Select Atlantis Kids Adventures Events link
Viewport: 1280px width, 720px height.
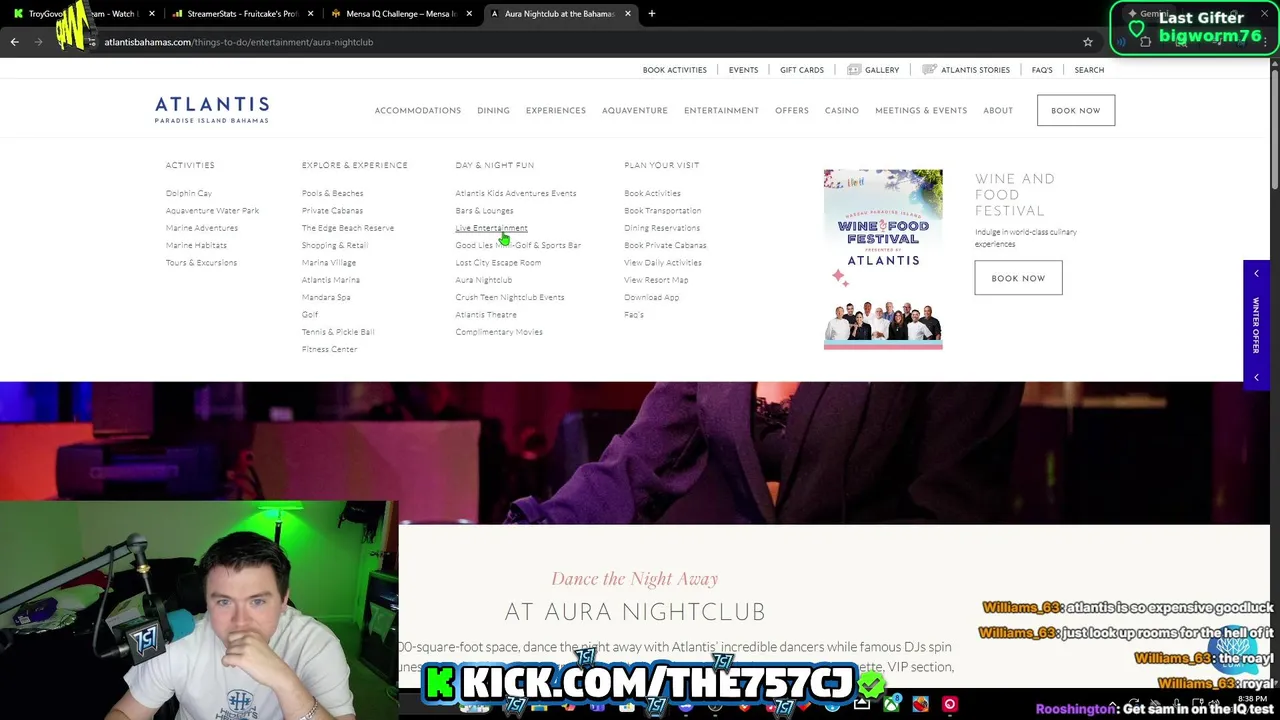pyautogui.click(x=516, y=193)
